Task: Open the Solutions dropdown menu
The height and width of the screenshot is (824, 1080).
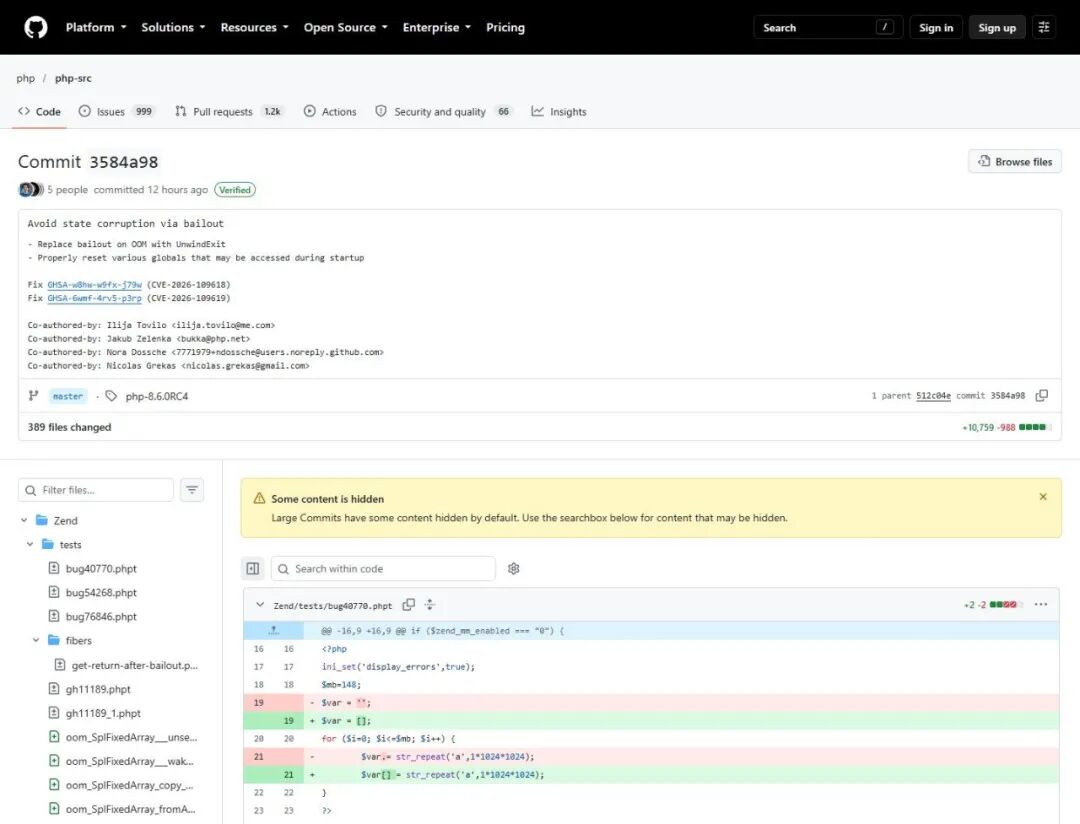Action: click(173, 28)
